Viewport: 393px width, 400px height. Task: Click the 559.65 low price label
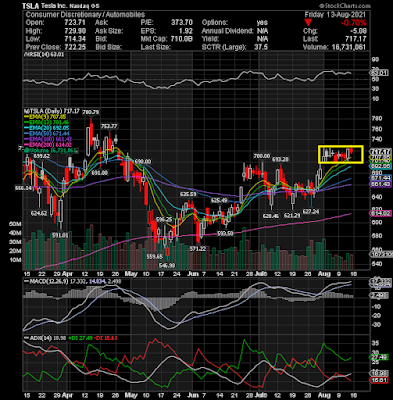pos(154,257)
